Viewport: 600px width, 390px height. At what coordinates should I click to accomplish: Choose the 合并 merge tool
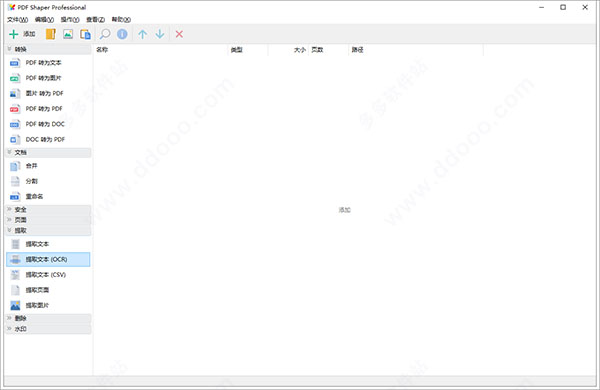click(x=48, y=166)
